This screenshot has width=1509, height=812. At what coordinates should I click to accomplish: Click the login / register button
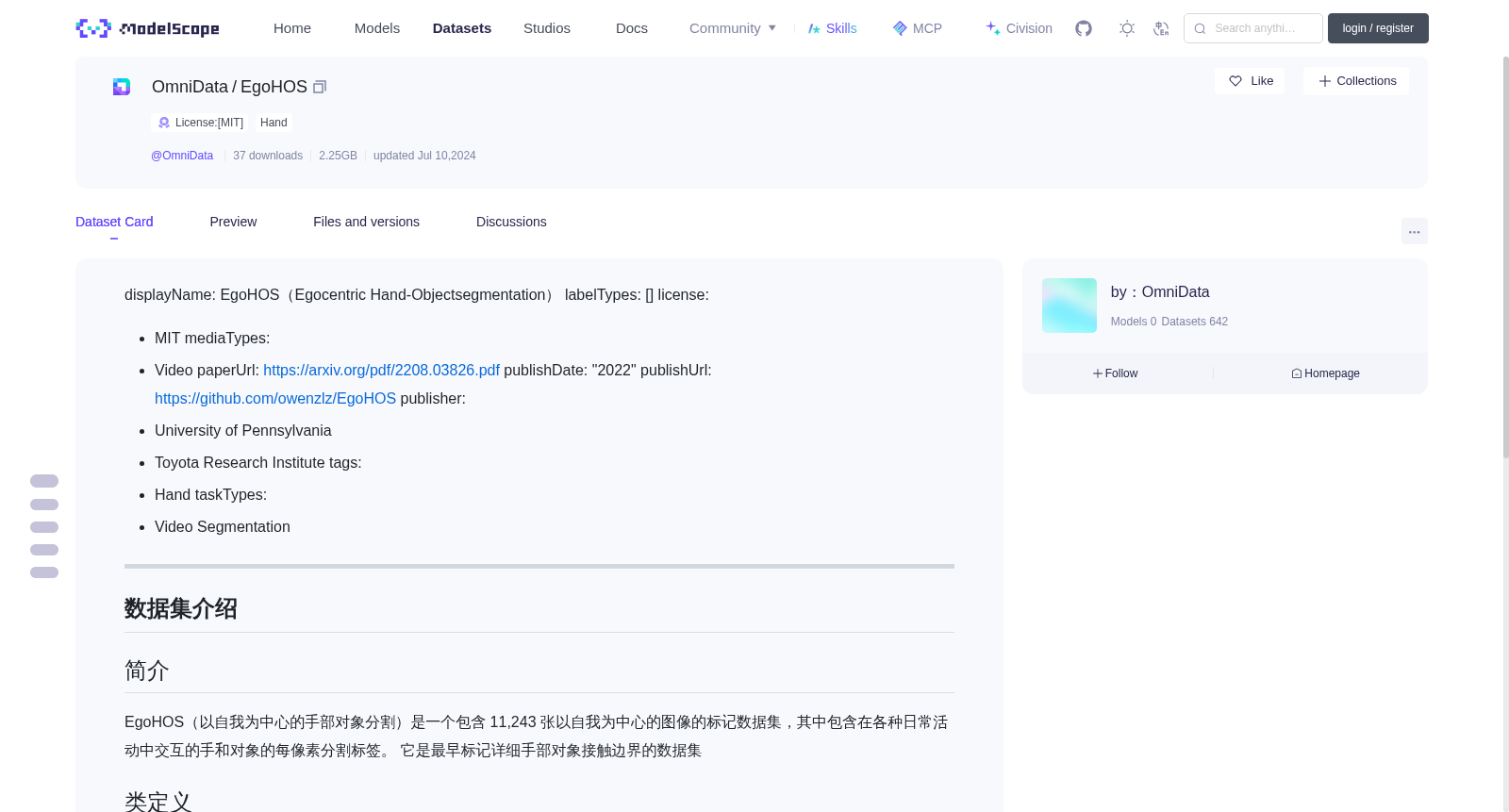(x=1378, y=28)
